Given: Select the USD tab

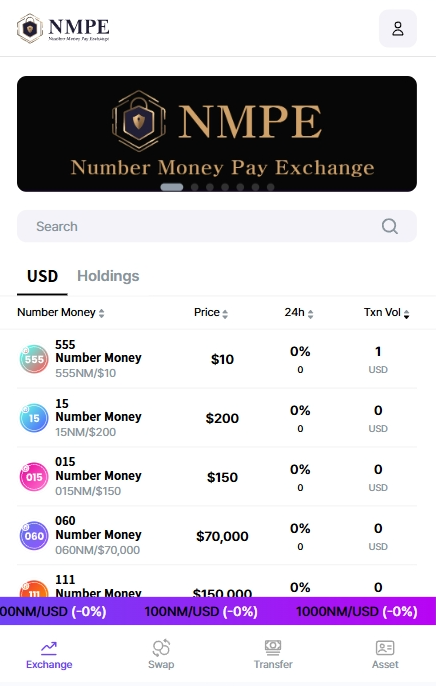Looking at the screenshot, I should (42, 276).
